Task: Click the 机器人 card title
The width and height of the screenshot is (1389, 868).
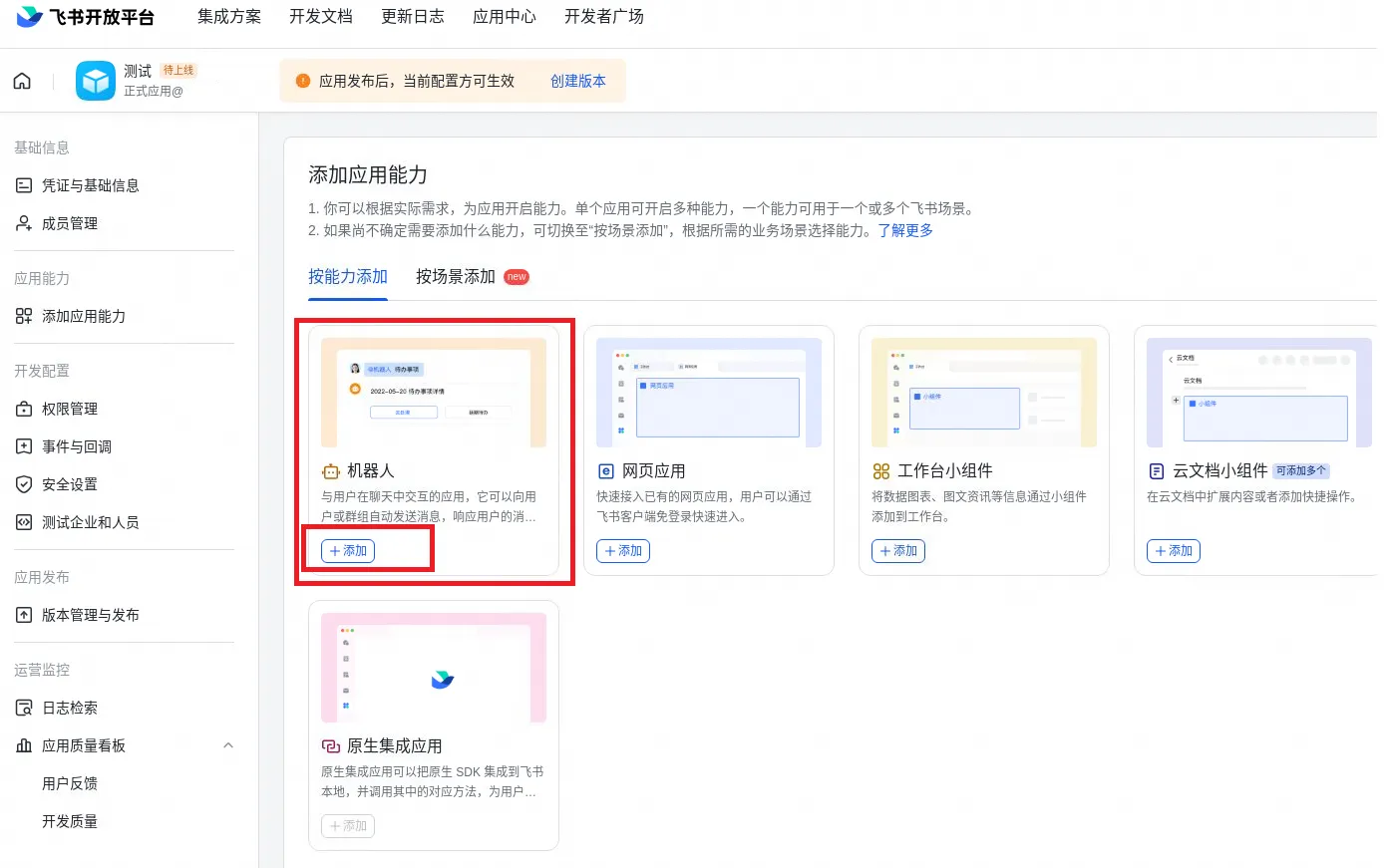Action: [x=371, y=471]
